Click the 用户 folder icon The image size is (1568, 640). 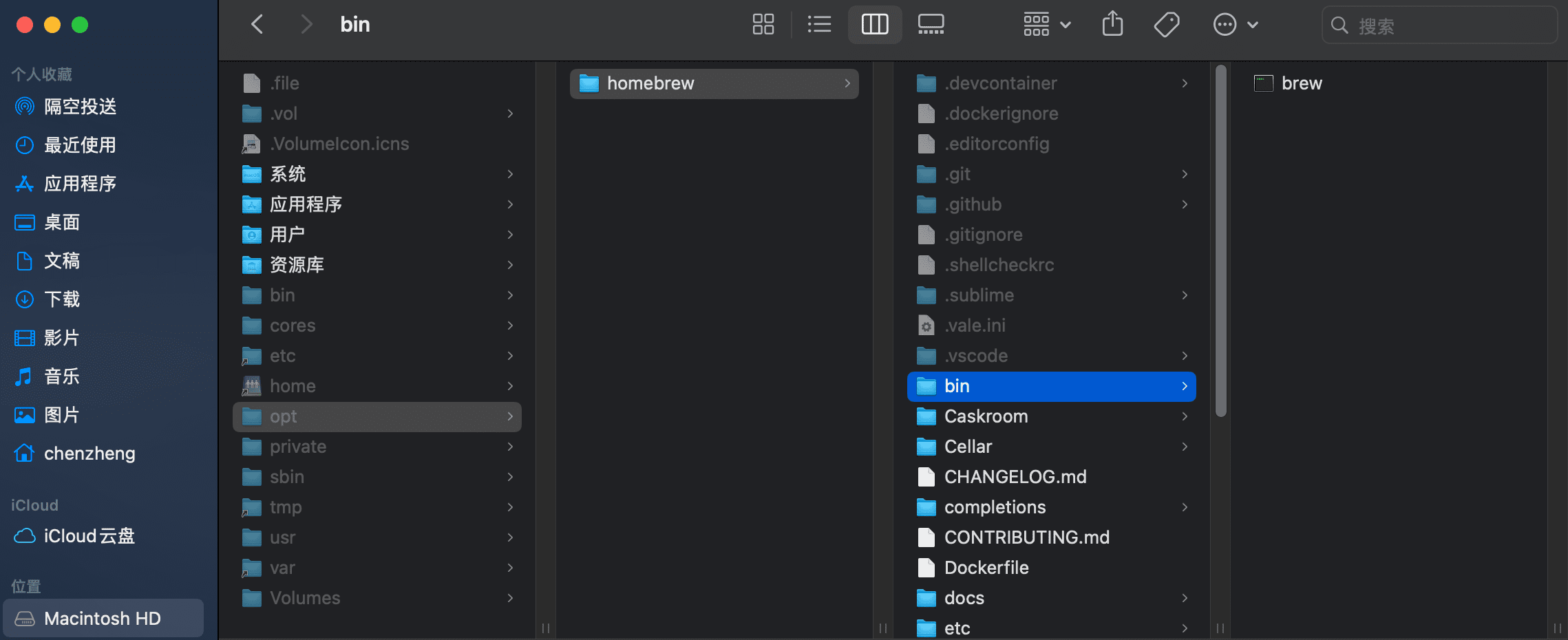pos(252,235)
